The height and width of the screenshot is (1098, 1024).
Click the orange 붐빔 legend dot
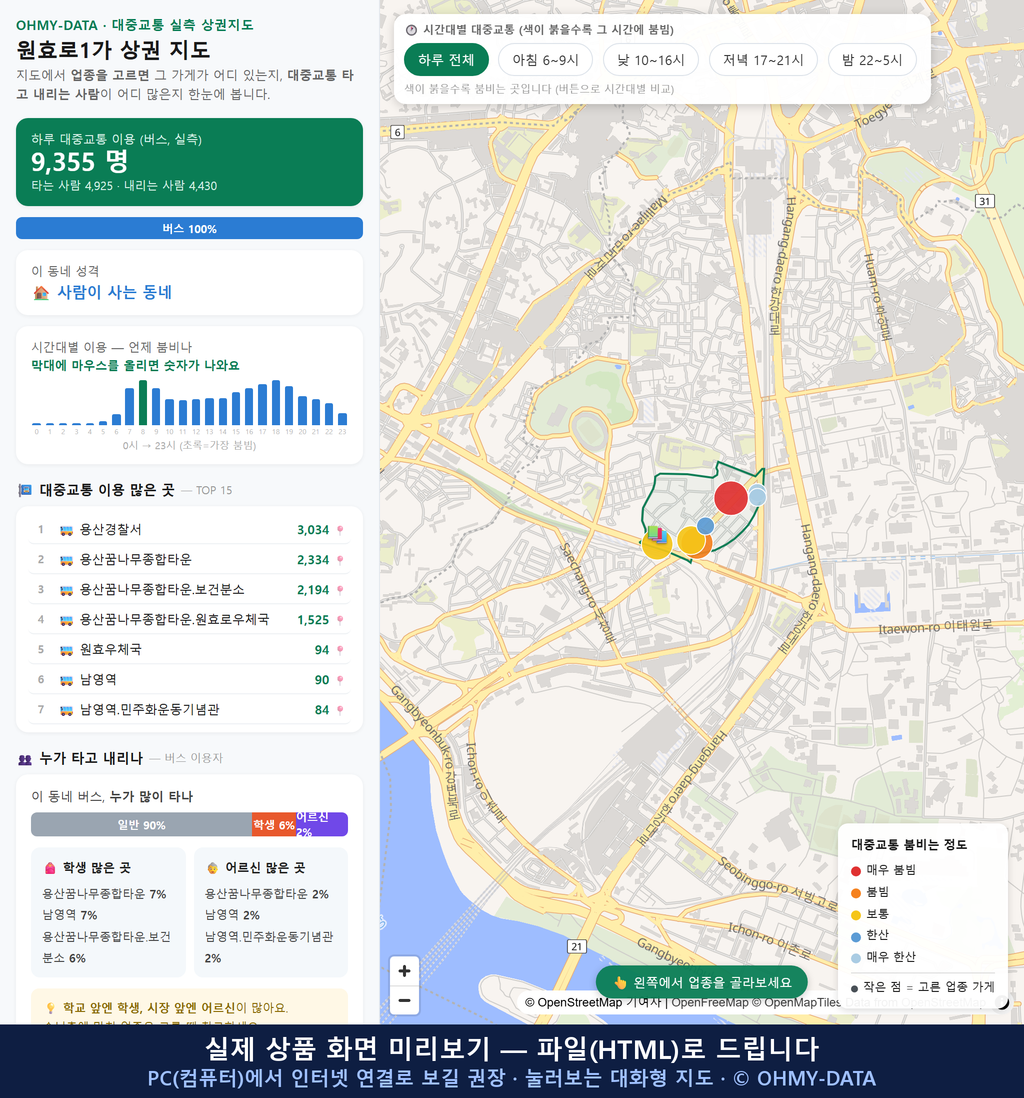(855, 893)
